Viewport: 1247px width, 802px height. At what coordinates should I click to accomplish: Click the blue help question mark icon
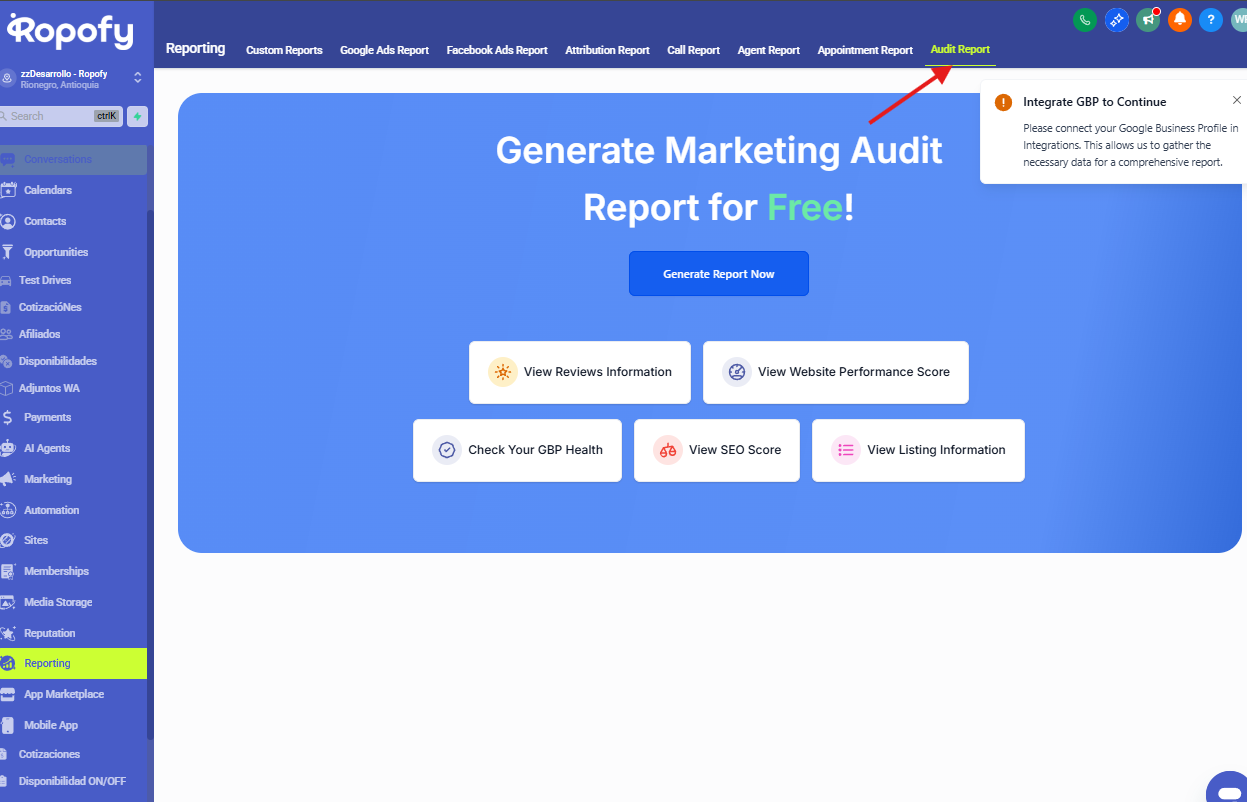[x=1210, y=19]
